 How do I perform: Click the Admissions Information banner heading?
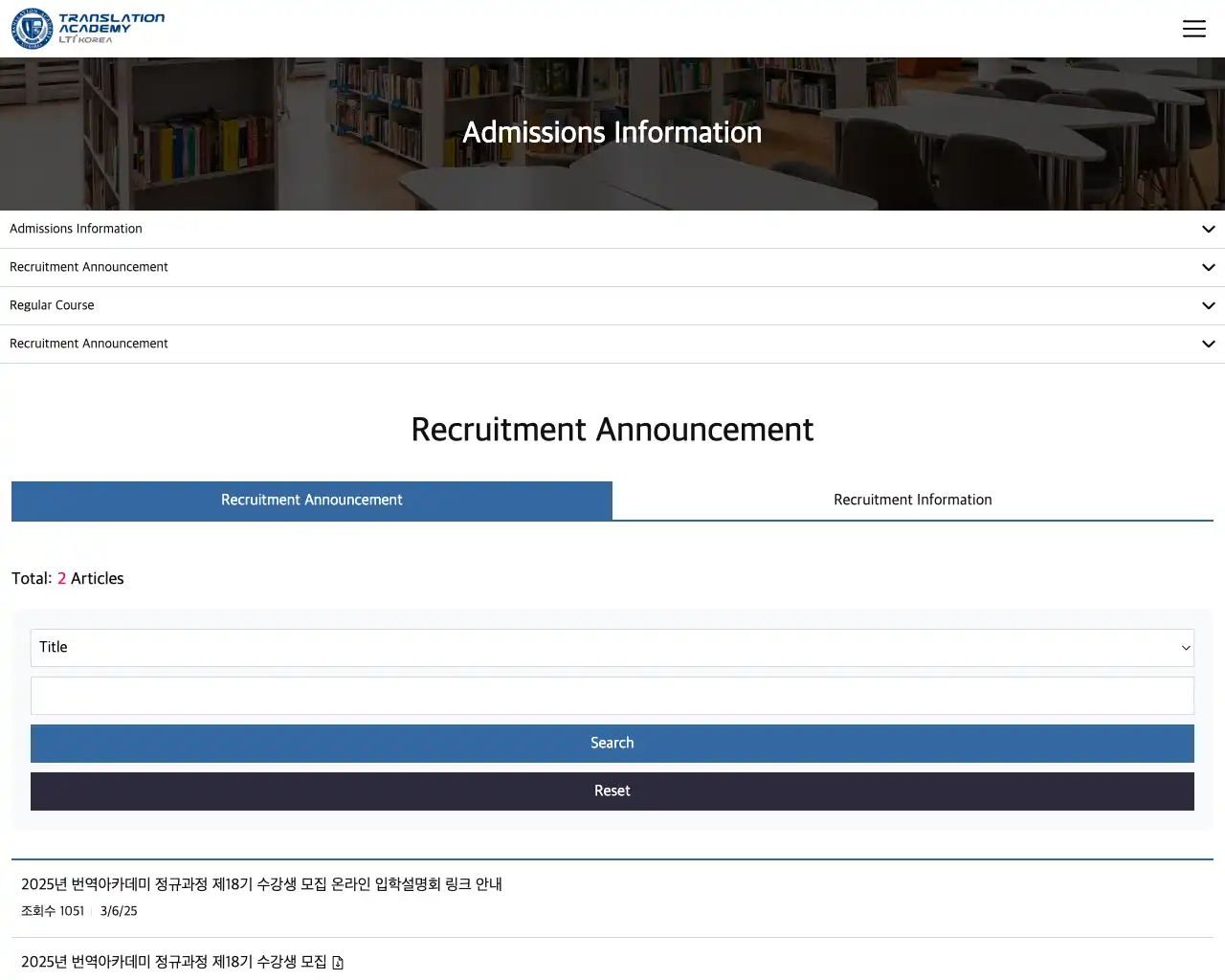coord(612,132)
